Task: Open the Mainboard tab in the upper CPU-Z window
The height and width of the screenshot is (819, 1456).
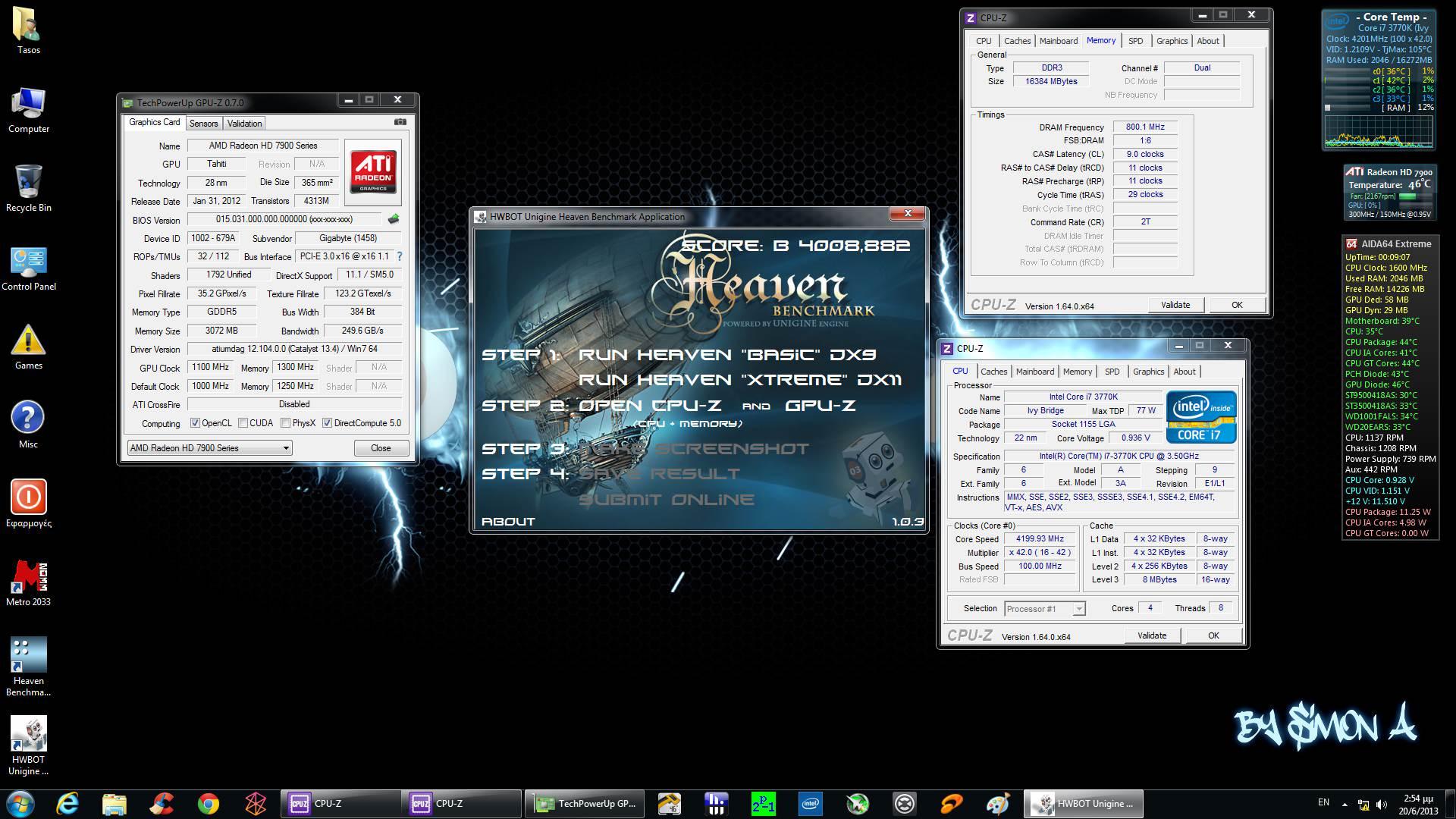Action: tap(1059, 41)
